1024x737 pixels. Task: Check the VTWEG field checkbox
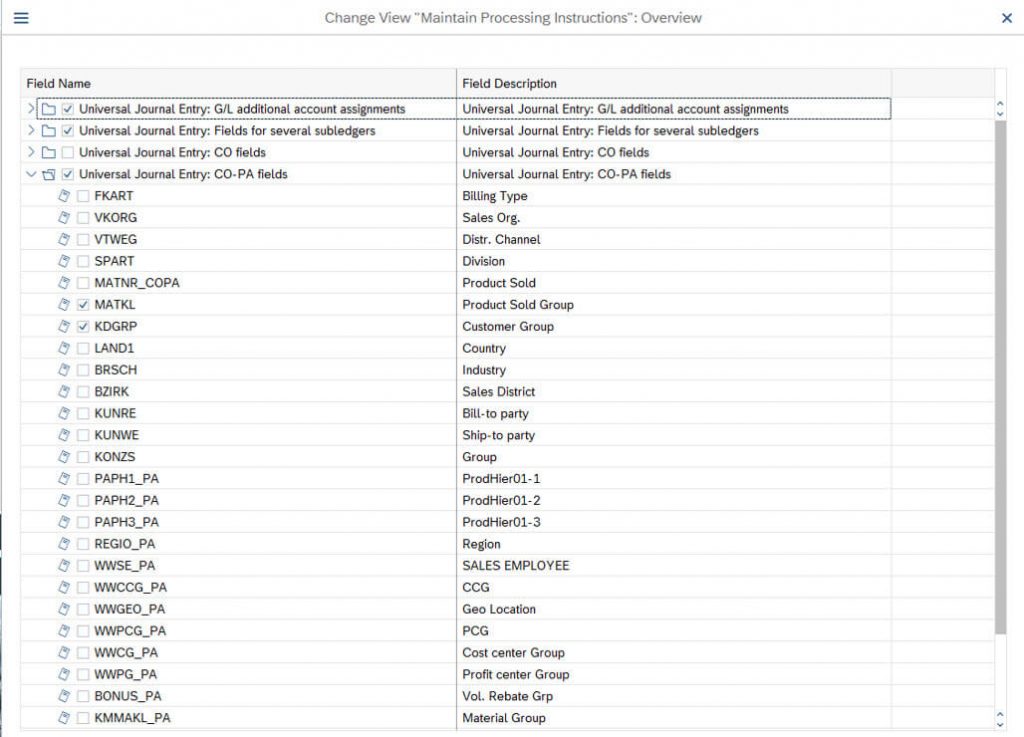[x=83, y=240]
